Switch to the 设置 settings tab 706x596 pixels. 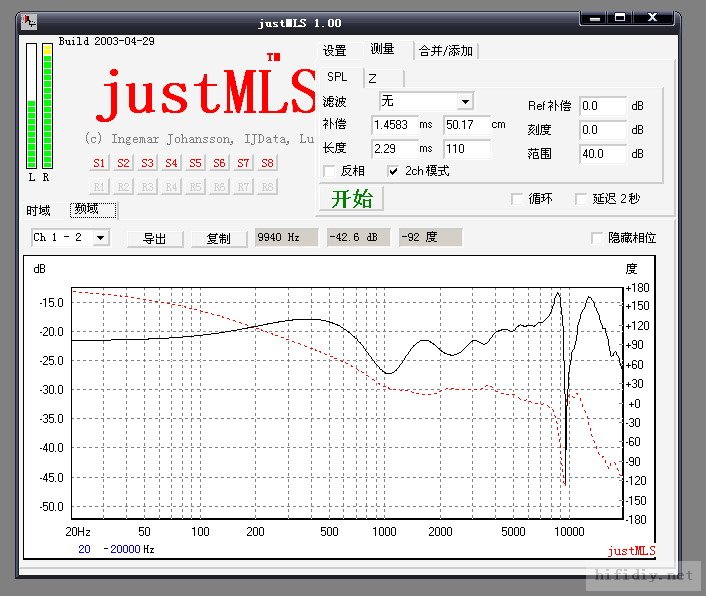[334, 51]
